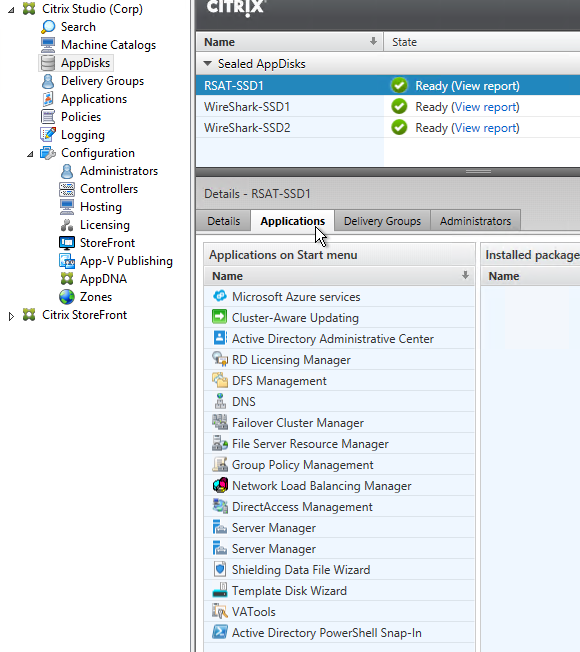
Task: Click the Administrators person icon in tree
Action: tap(67, 171)
